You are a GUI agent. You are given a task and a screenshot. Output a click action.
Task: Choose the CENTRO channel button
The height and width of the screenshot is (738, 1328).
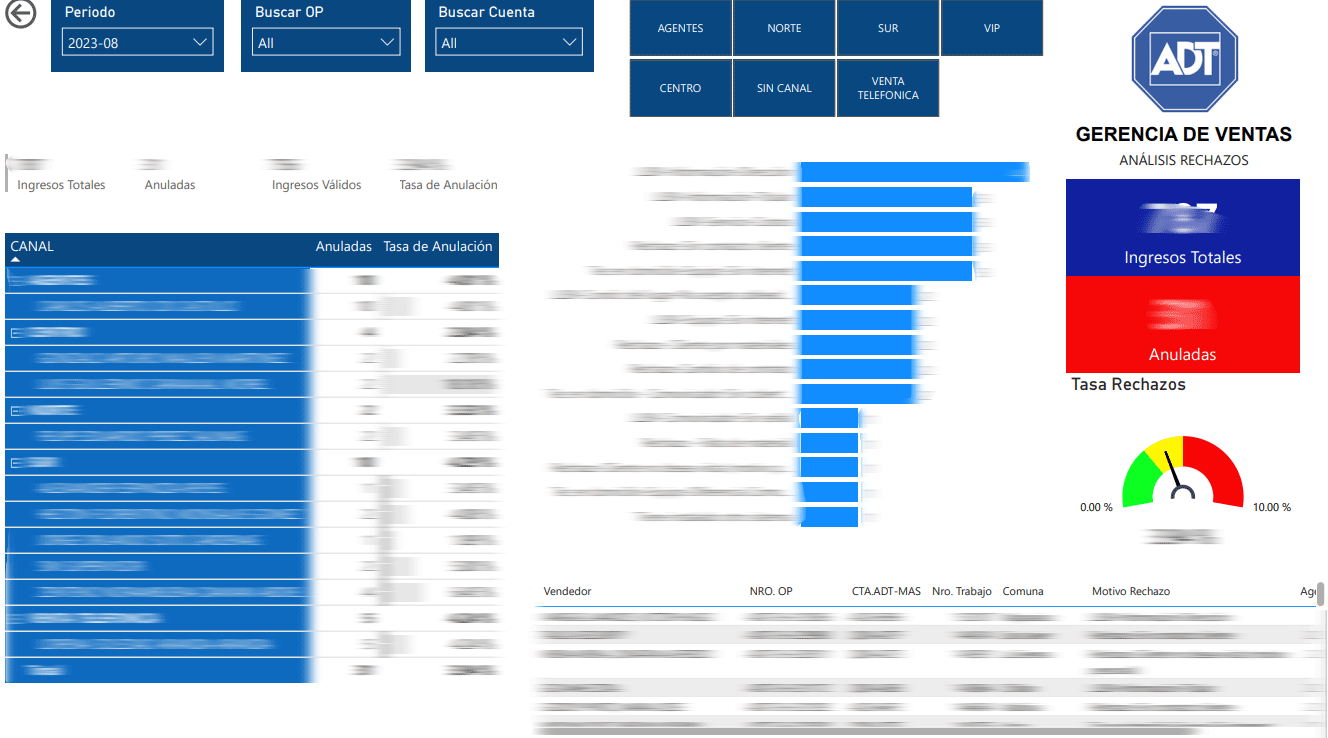pyautogui.click(x=680, y=88)
